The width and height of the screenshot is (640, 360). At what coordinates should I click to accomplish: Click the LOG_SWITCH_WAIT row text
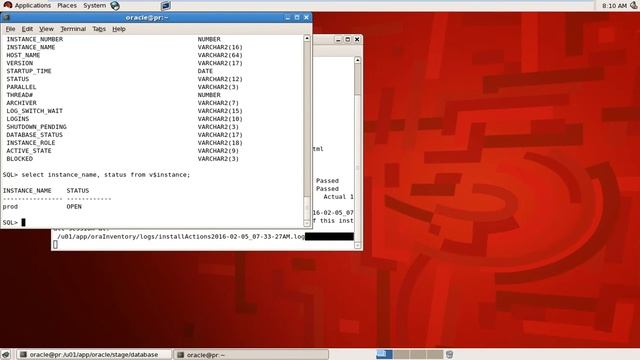pos(35,111)
